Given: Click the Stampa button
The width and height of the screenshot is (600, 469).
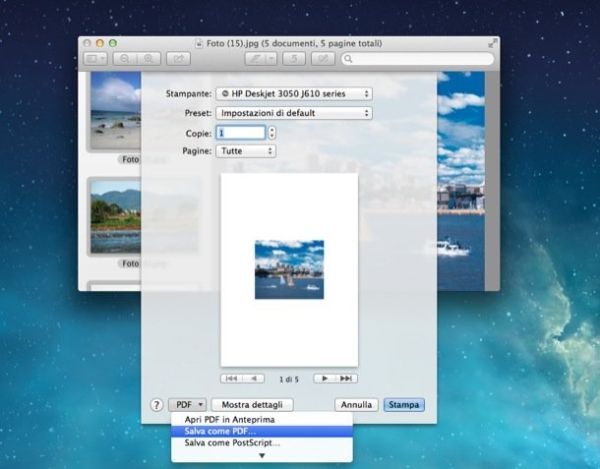Looking at the screenshot, I should pyautogui.click(x=404, y=405).
